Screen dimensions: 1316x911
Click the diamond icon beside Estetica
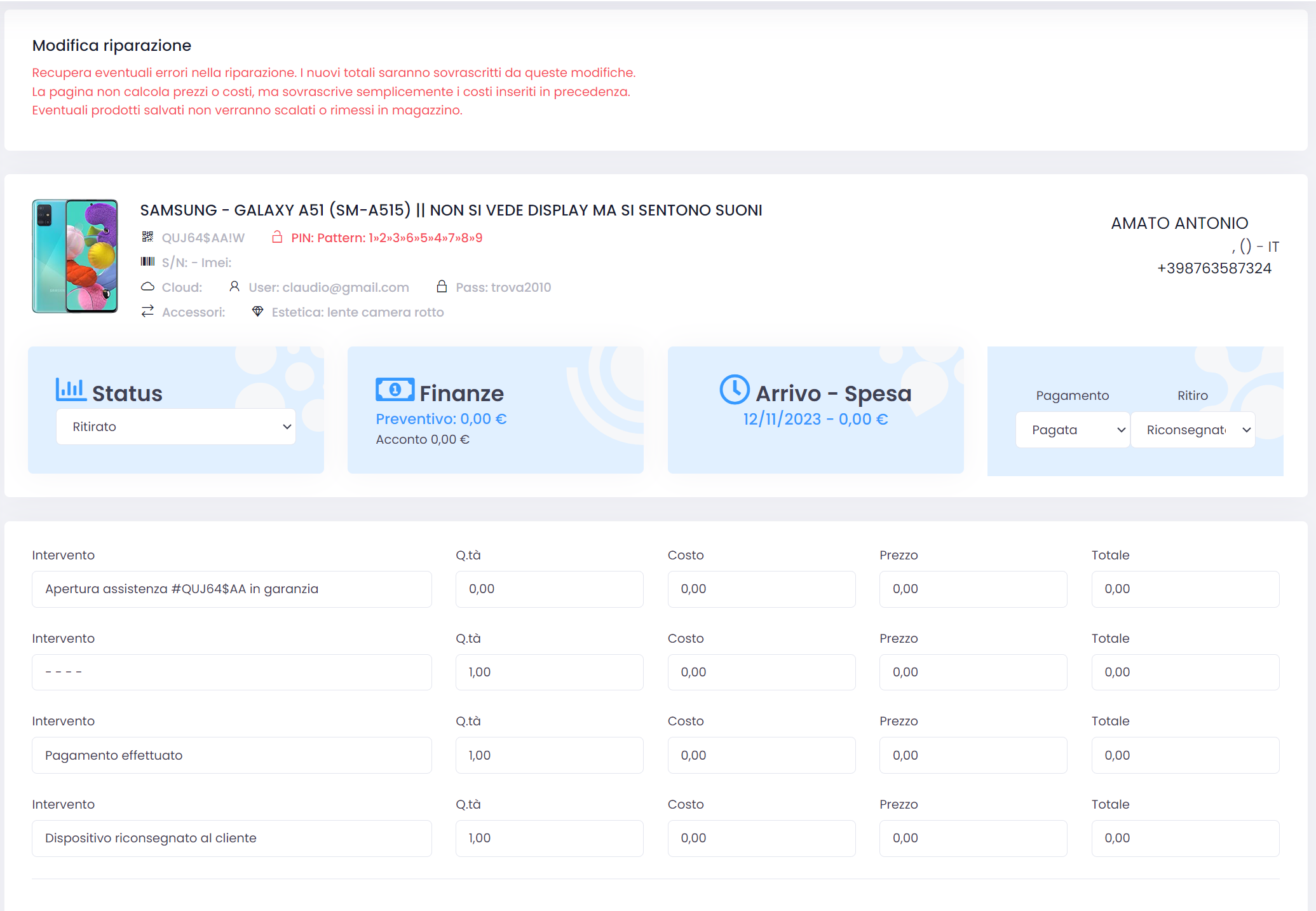(x=257, y=312)
